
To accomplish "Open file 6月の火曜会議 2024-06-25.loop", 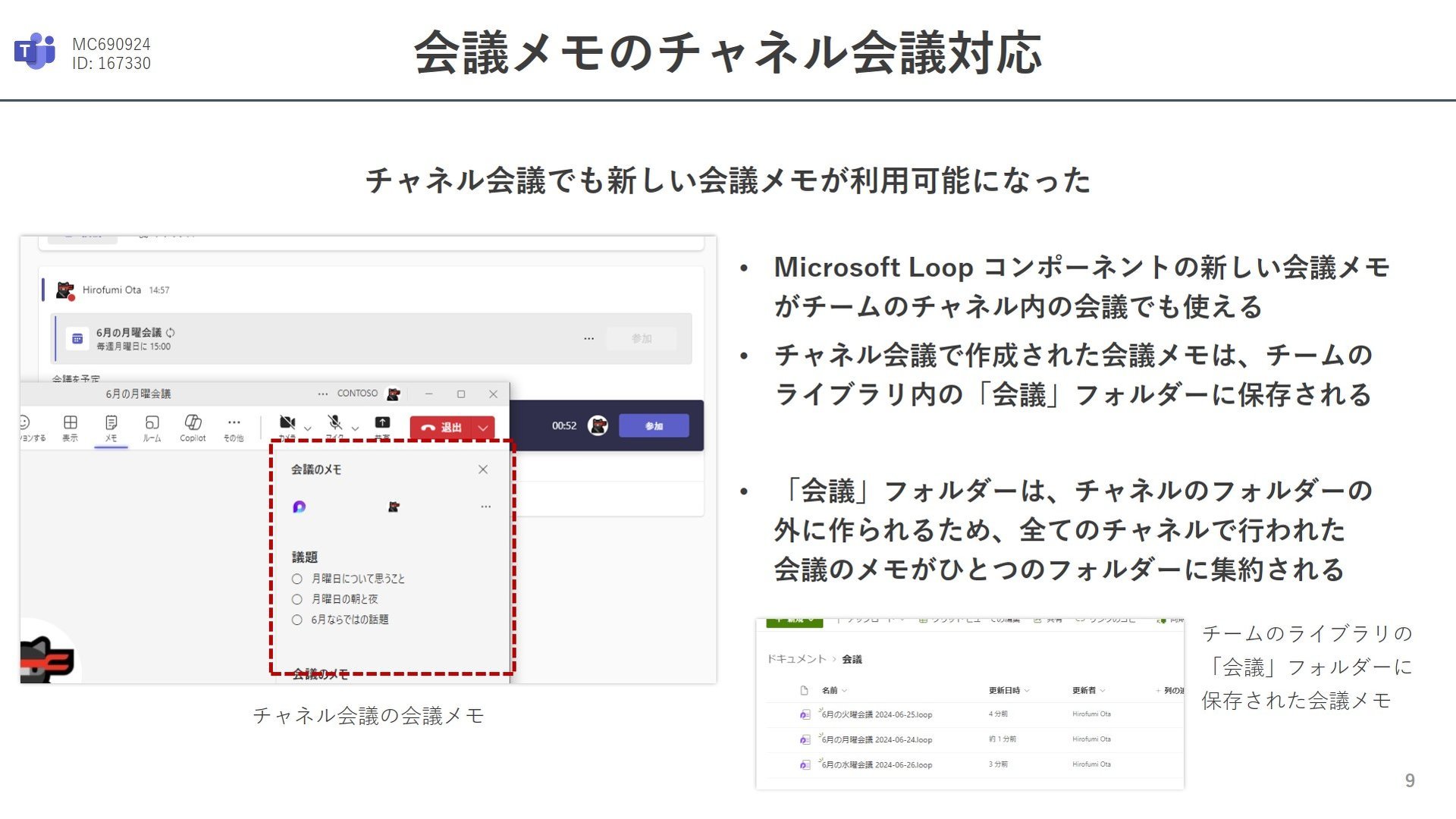I will pos(877,714).
